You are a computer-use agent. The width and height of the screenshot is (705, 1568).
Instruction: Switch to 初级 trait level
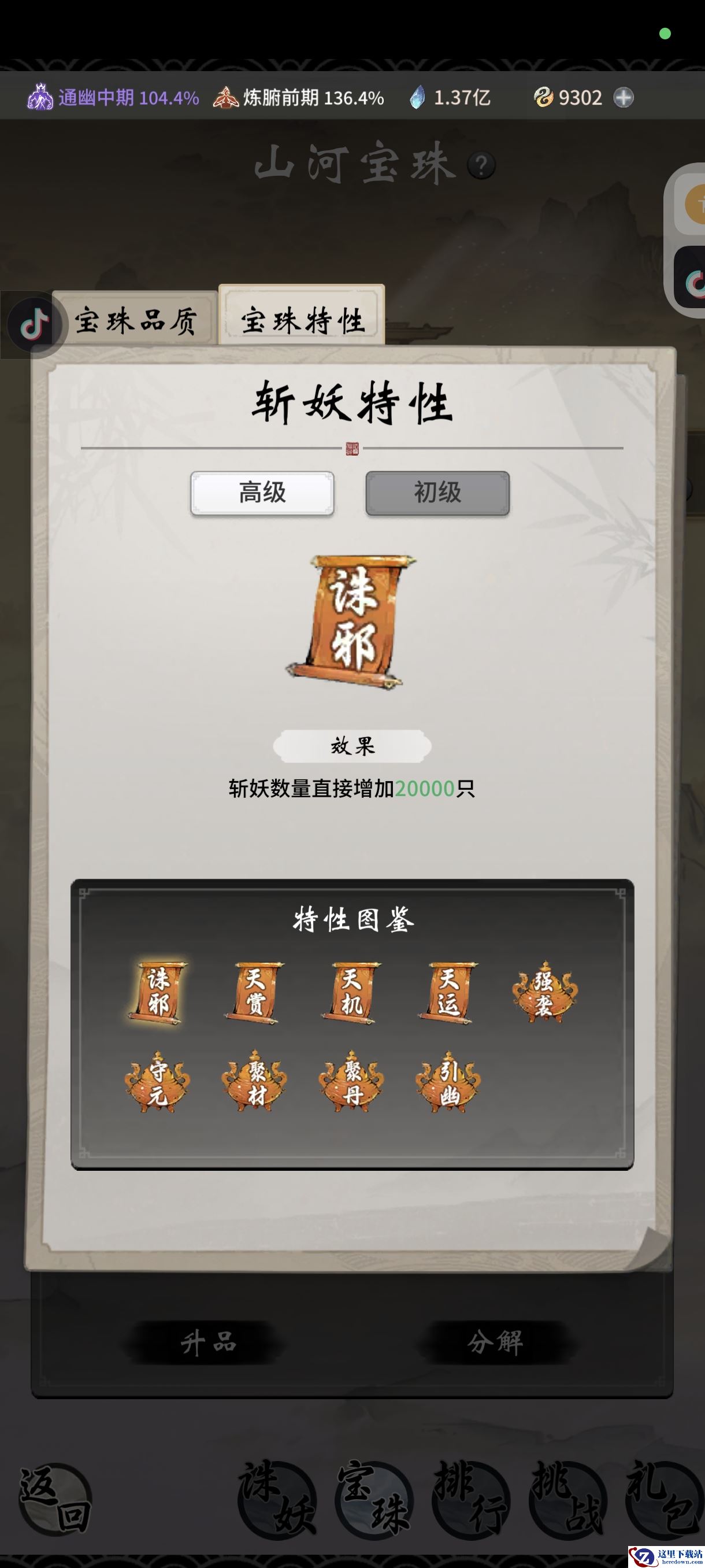point(437,493)
